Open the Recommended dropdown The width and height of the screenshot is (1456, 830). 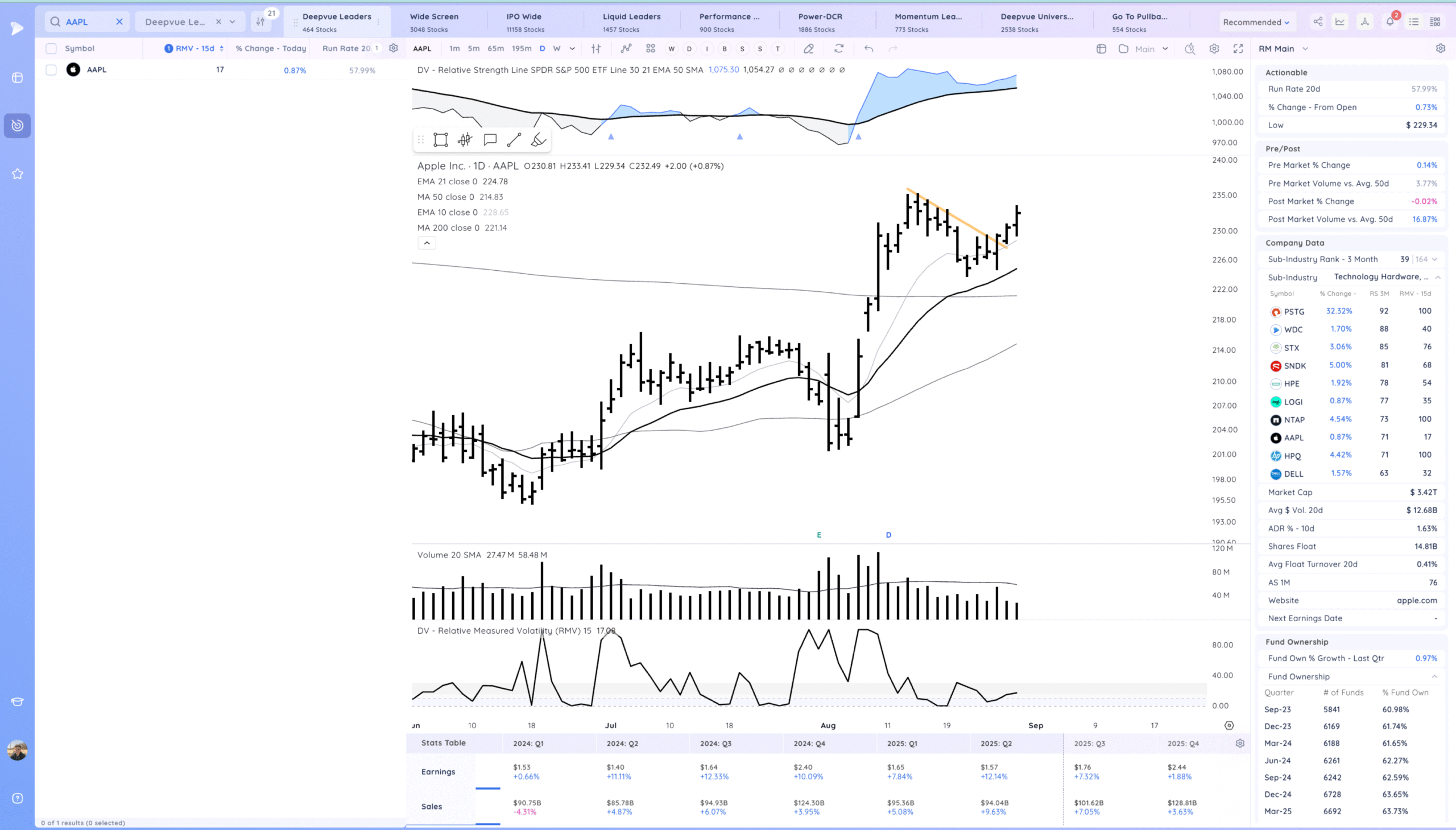tap(1256, 22)
